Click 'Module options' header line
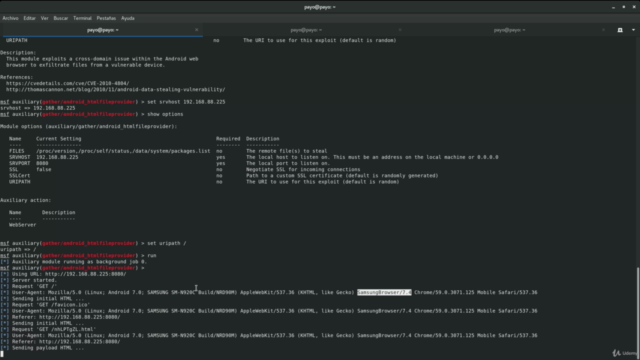 click(89, 127)
